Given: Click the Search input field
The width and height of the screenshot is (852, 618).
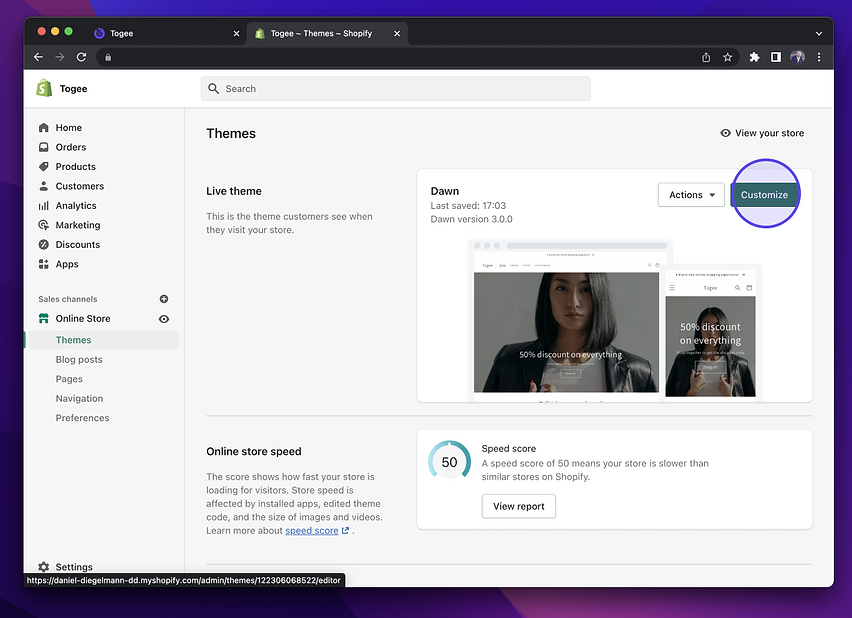Looking at the screenshot, I should (396, 89).
